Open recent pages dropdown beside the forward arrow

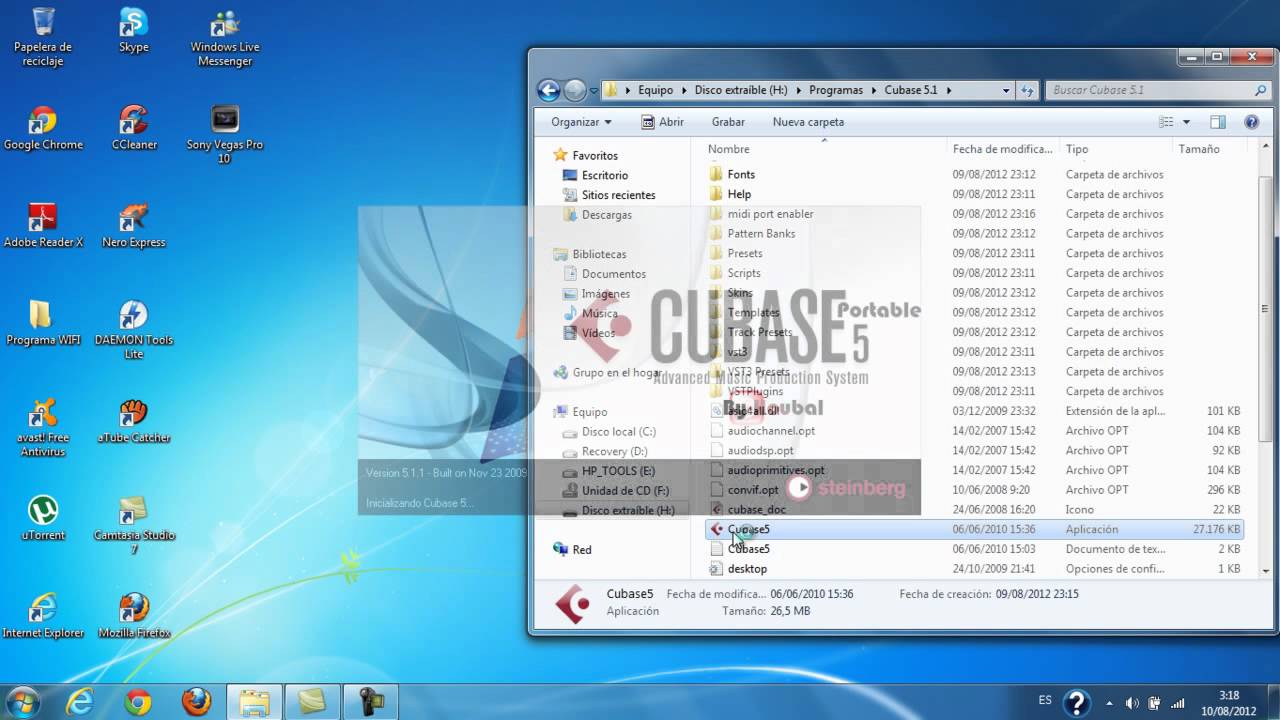pos(593,90)
